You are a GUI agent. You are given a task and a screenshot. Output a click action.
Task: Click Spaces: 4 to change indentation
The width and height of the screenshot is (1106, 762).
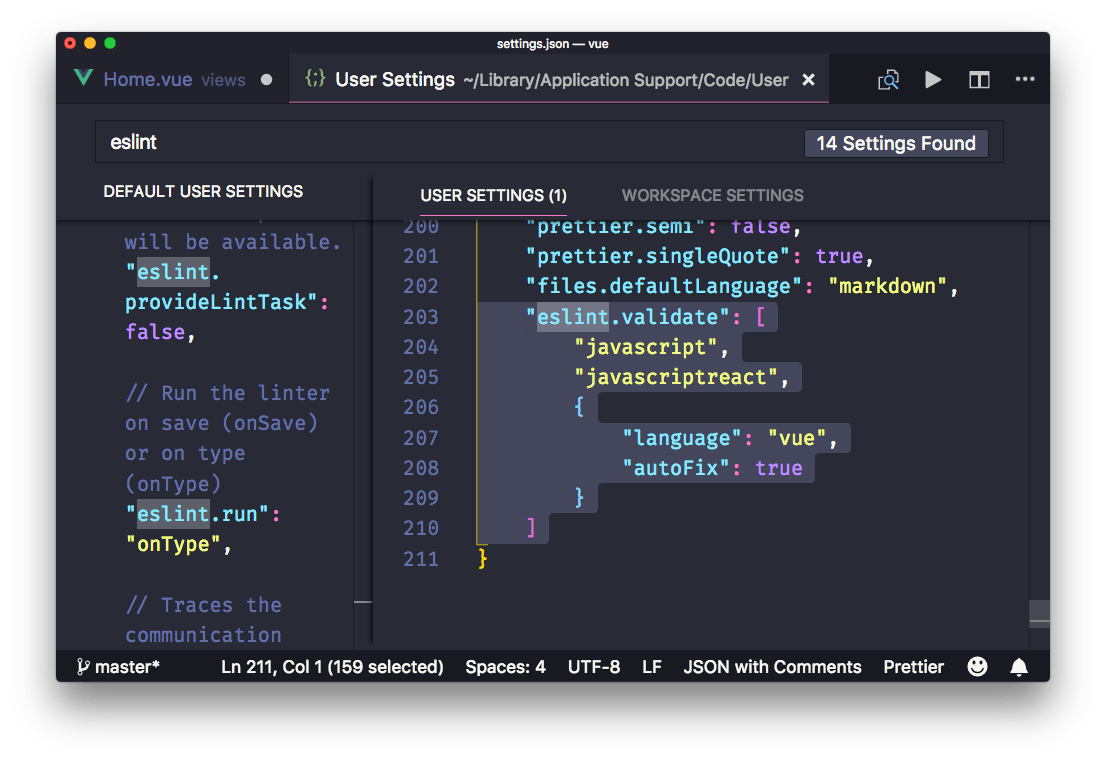(505, 666)
